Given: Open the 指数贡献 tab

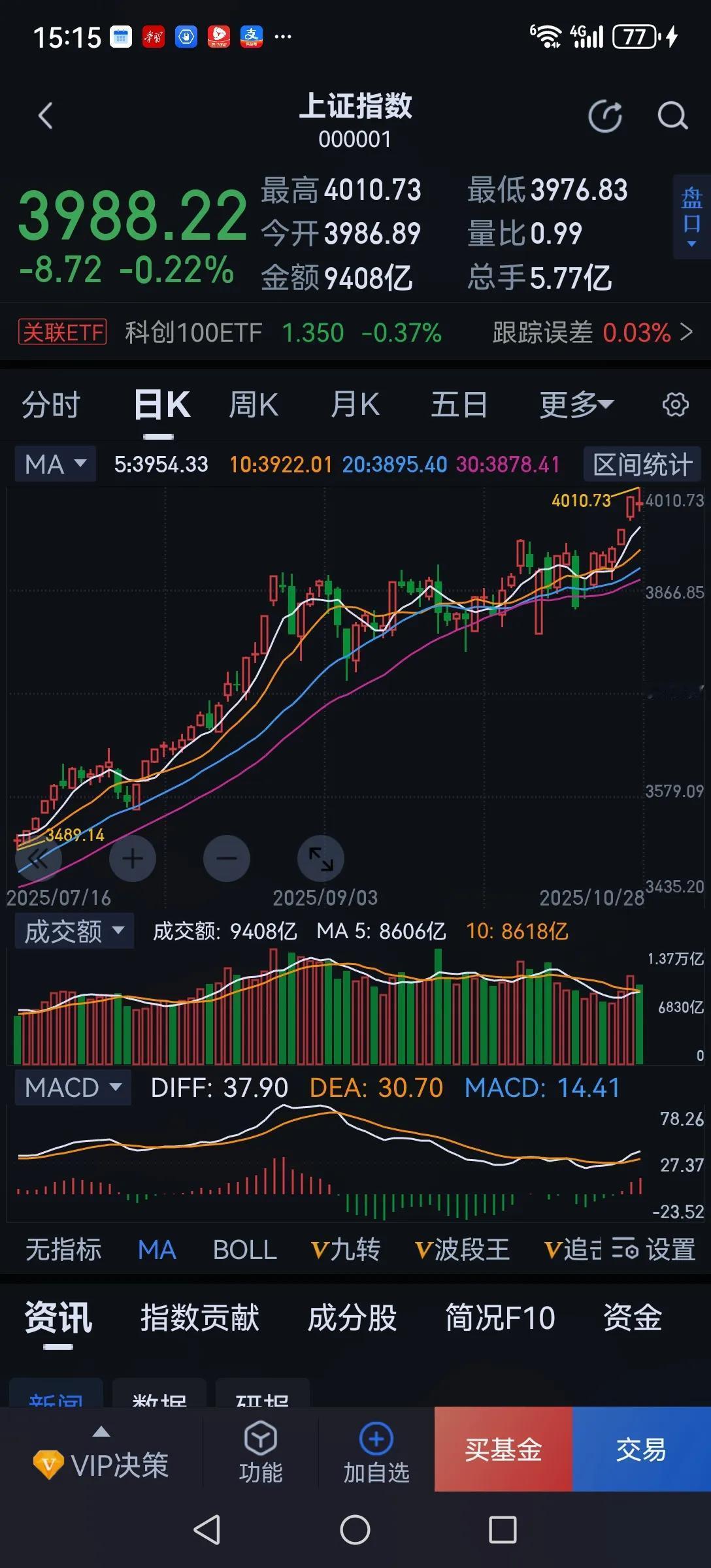Looking at the screenshot, I should tap(200, 1317).
